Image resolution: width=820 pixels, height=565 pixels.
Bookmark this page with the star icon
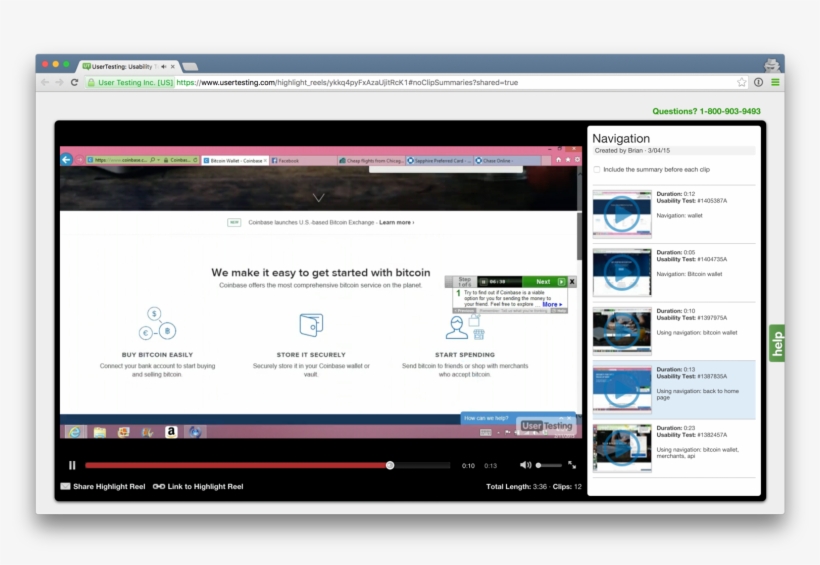(742, 82)
